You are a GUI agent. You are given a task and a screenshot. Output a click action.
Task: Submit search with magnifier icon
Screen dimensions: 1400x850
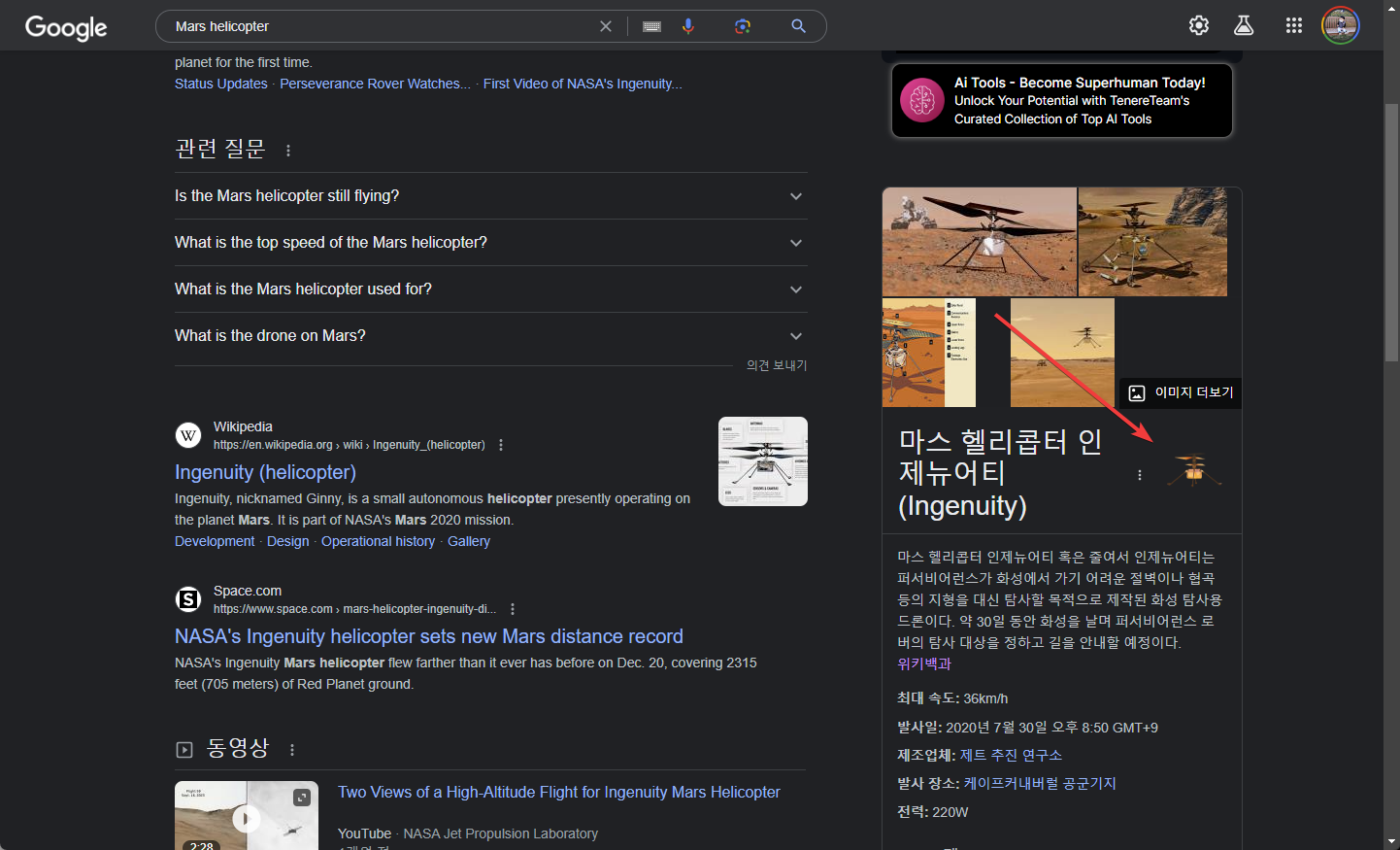pos(798,26)
